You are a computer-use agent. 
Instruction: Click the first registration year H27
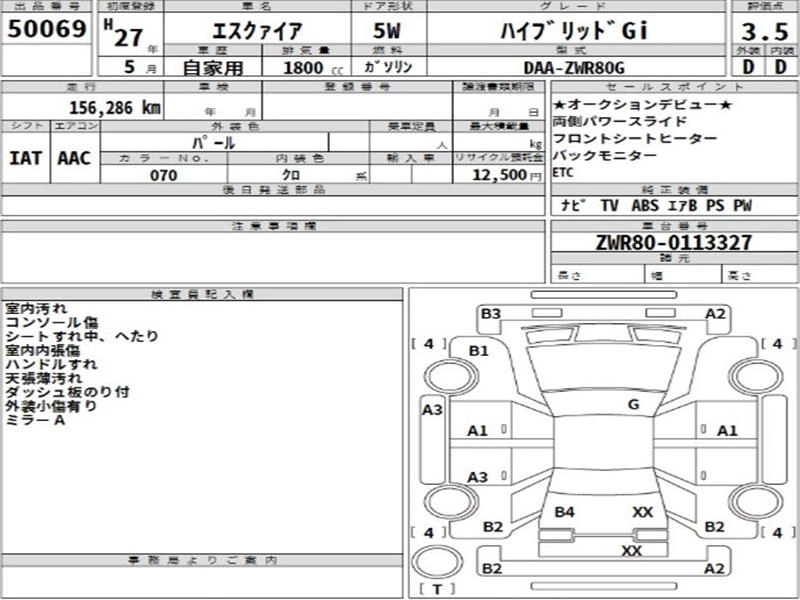[x=124, y=33]
